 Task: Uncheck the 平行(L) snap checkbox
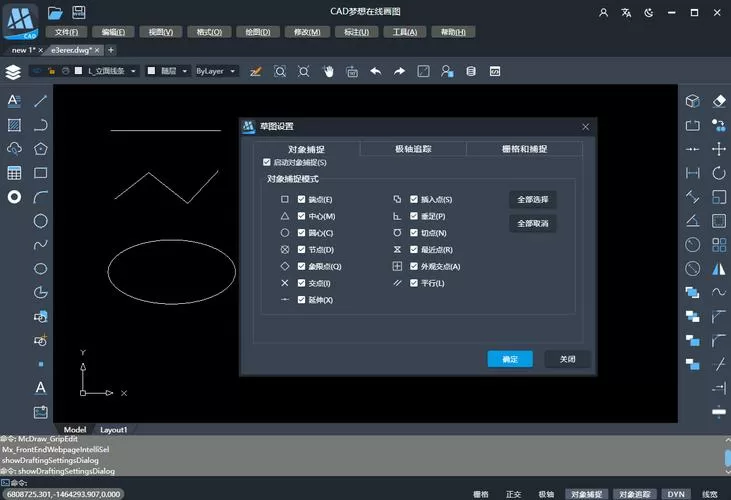coord(414,283)
